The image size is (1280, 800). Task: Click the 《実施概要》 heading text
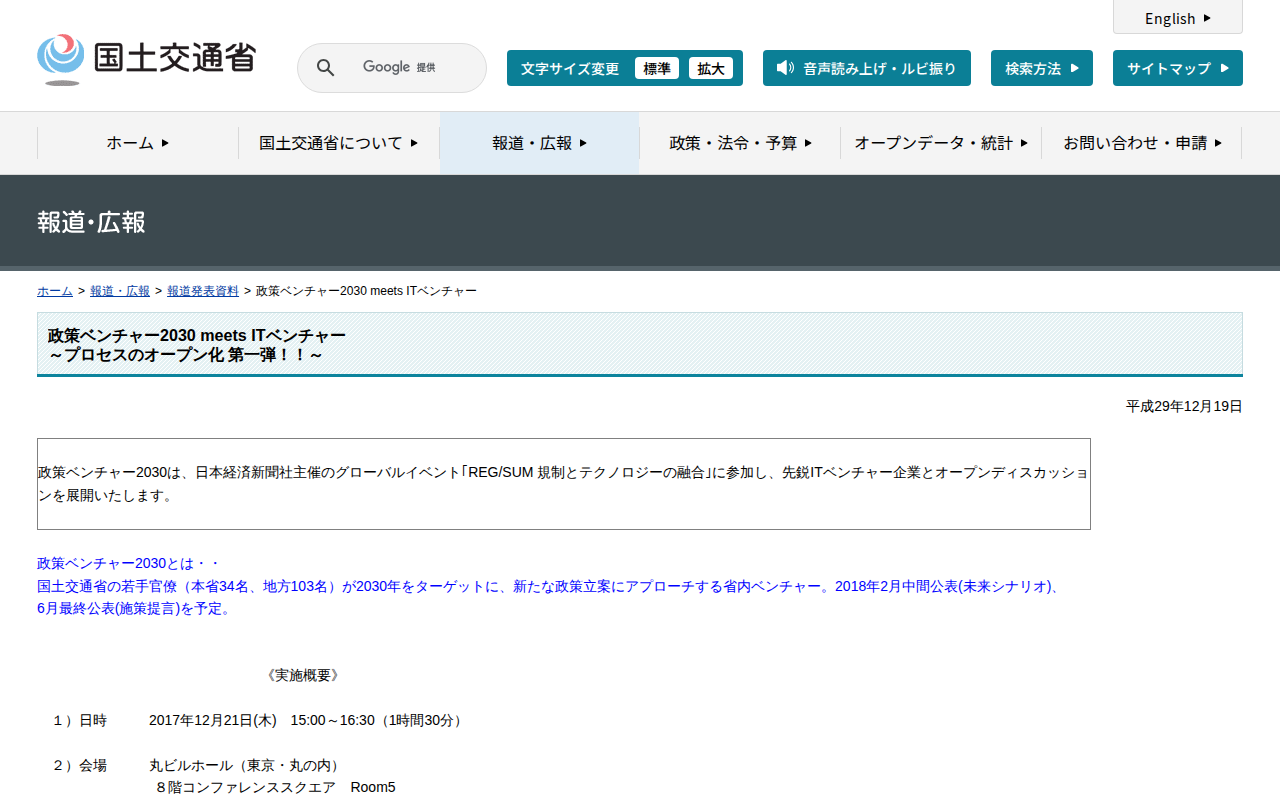(303, 675)
